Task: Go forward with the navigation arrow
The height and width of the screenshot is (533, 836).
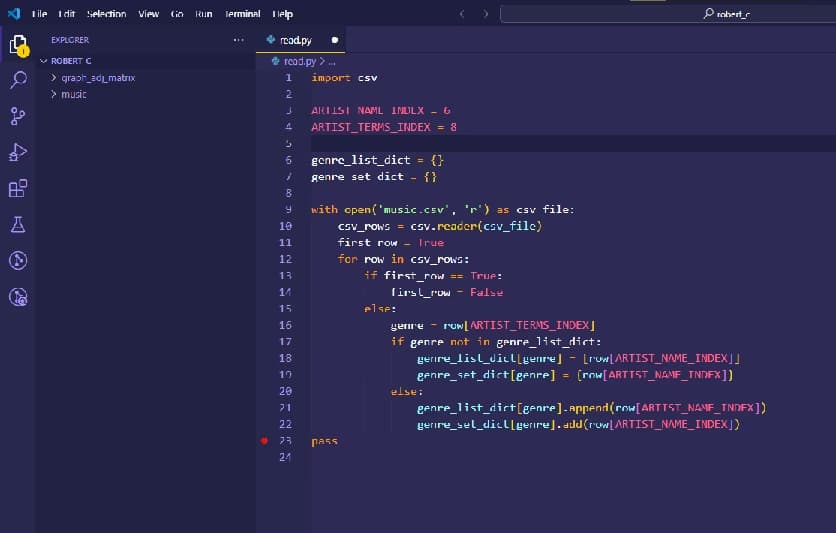Action: 486,14
